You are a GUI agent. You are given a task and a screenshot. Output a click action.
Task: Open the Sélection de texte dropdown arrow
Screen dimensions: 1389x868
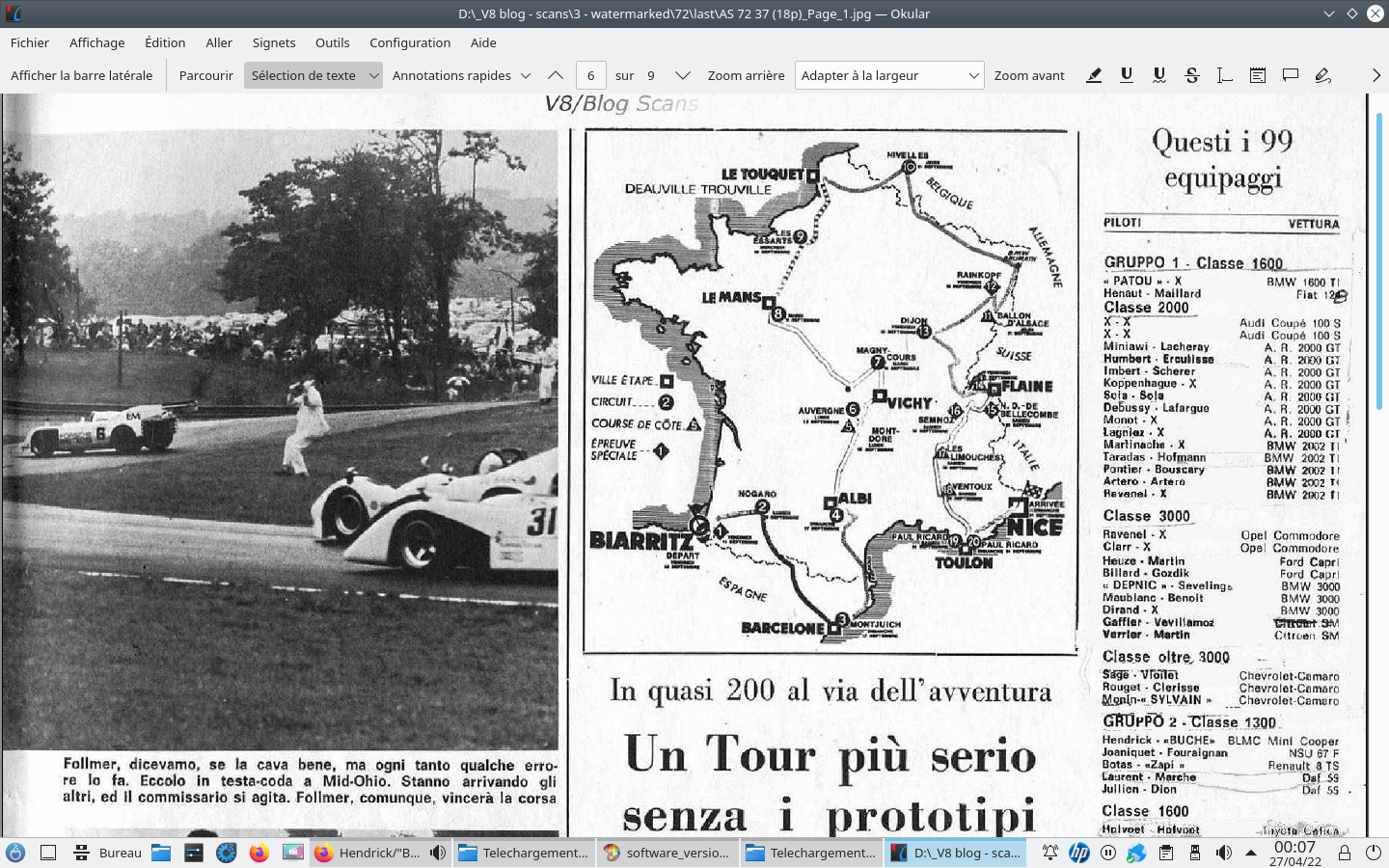coord(373,75)
